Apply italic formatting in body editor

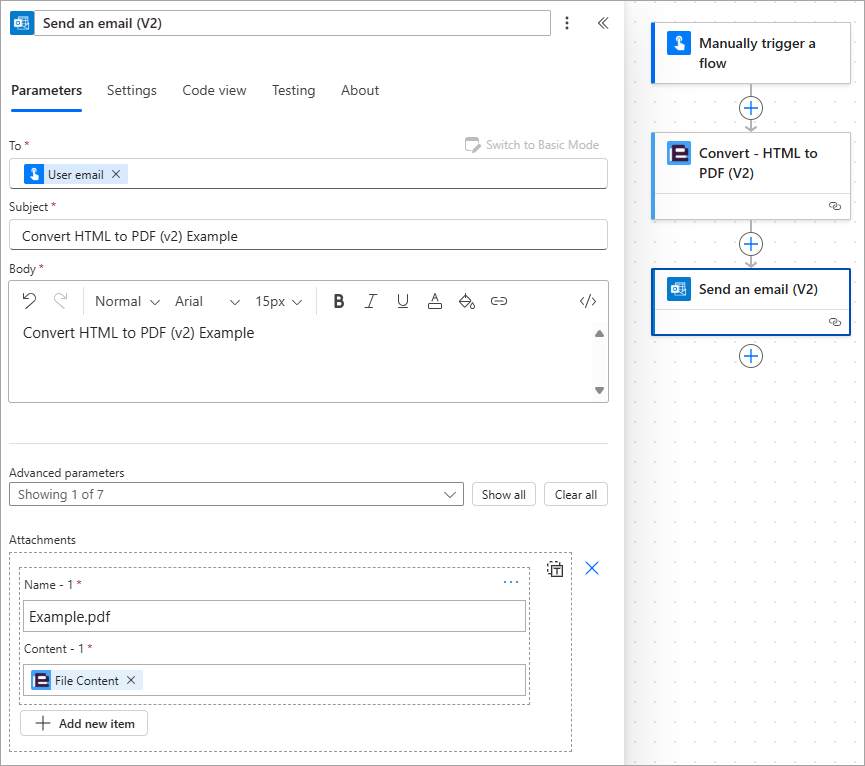[371, 301]
